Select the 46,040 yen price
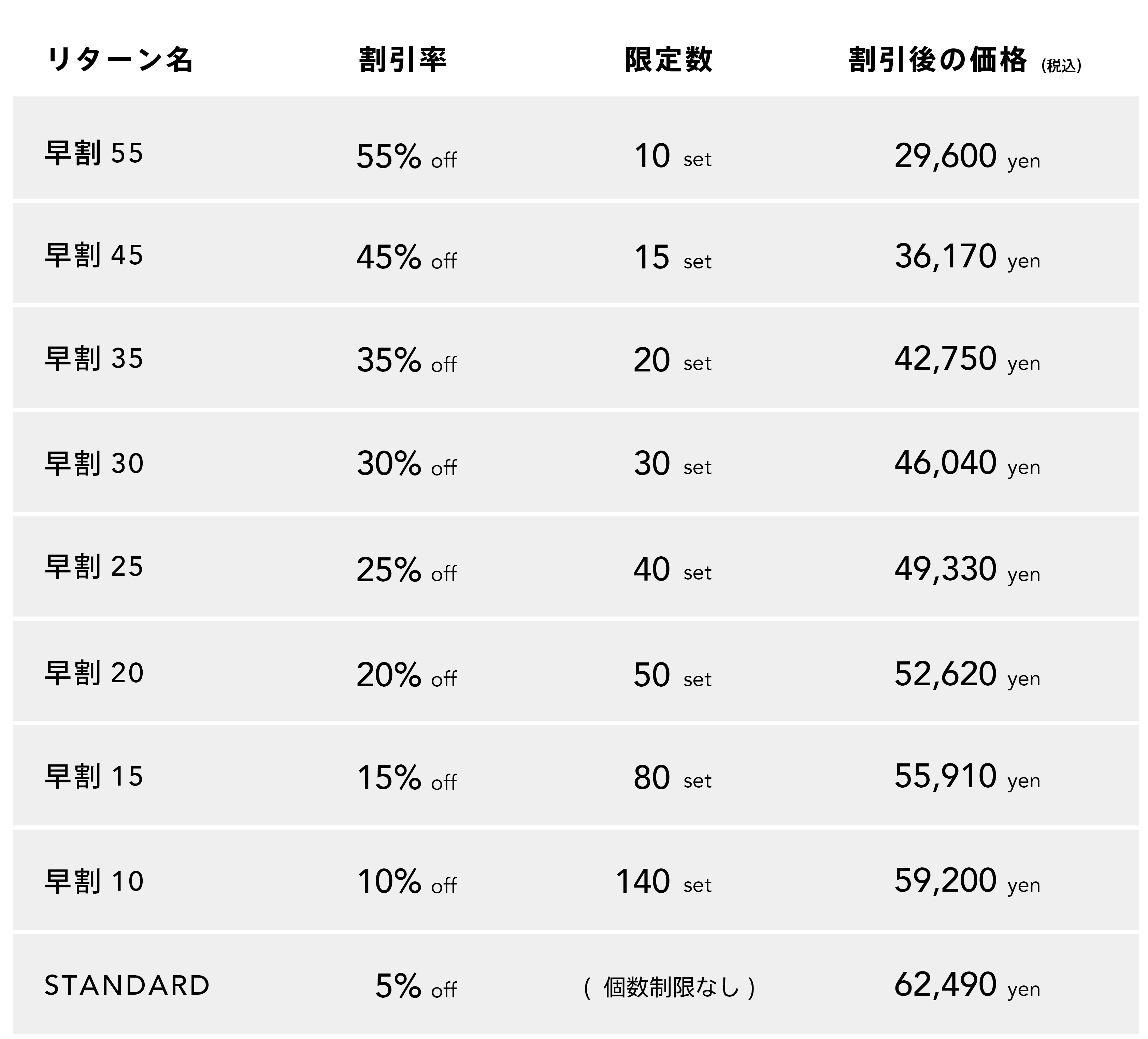 pos(967,463)
